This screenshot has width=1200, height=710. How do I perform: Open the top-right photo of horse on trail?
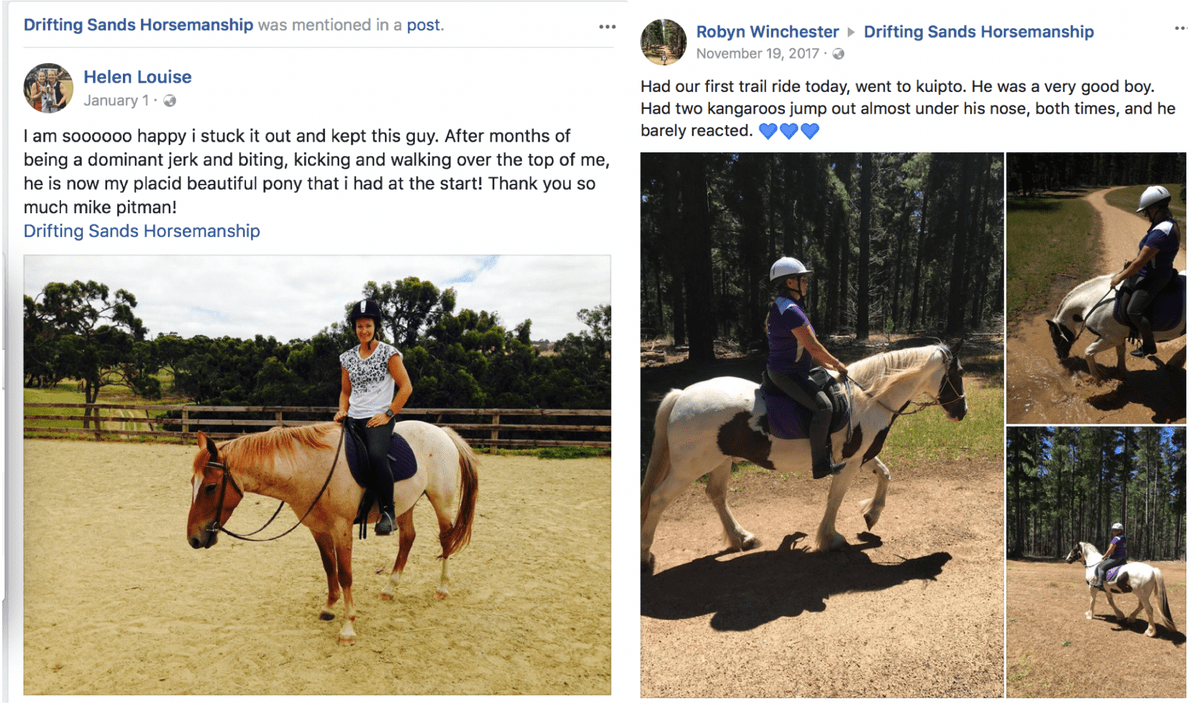click(1096, 287)
